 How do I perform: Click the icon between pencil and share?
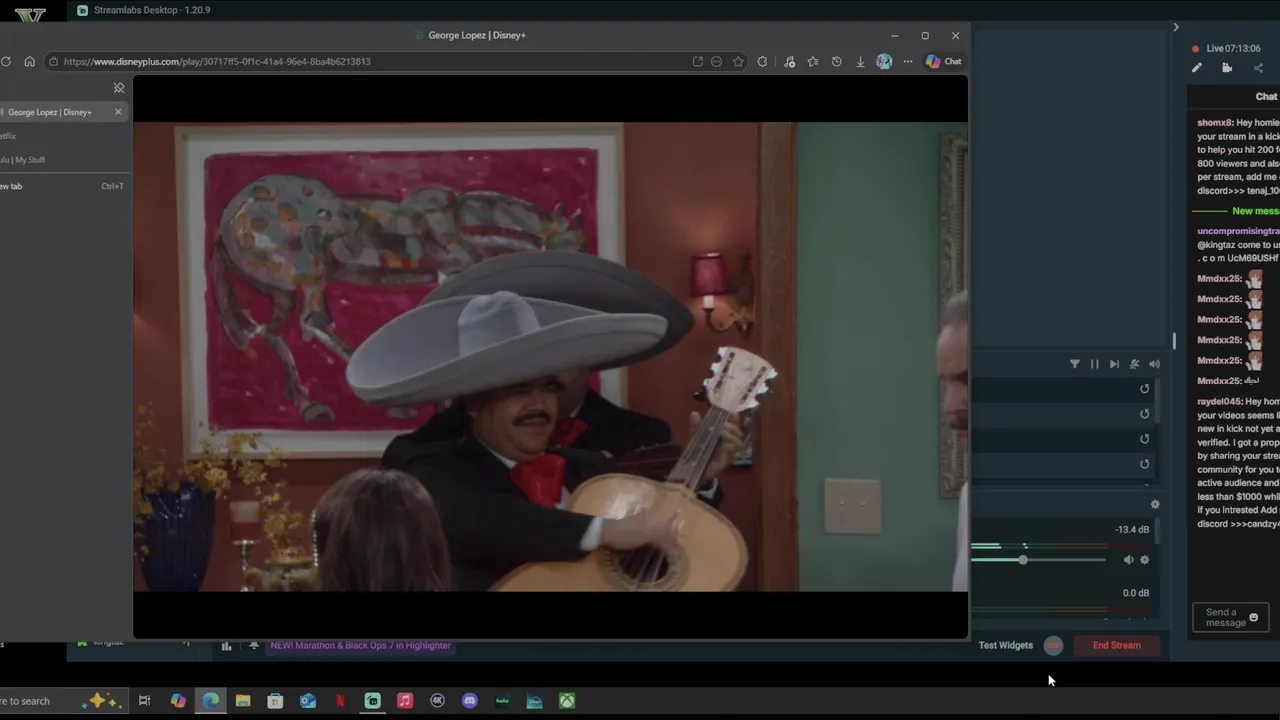point(1227,68)
